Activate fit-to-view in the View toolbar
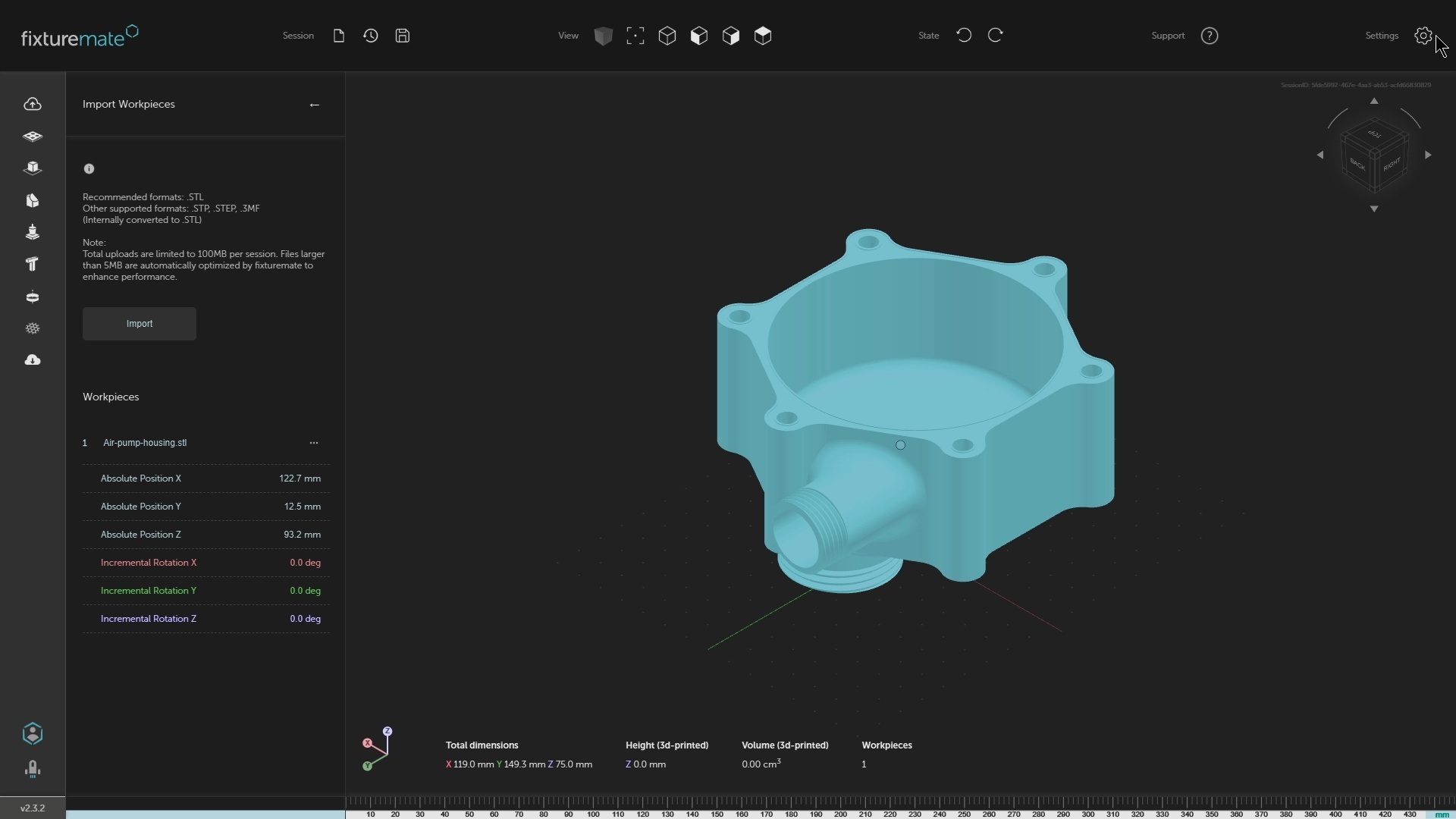Image resolution: width=1456 pixels, height=819 pixels. (635, 36)
